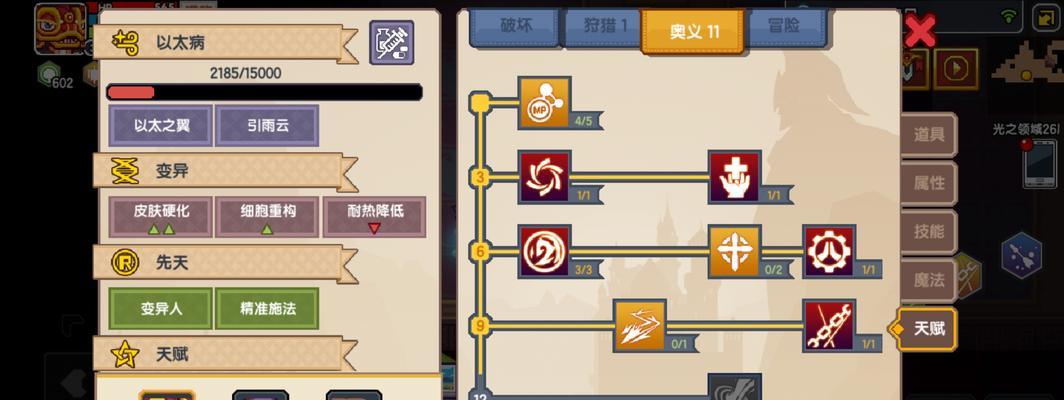Open the 道具 side tab
The width and height of the screenshot is (1064, 400).
[x=928, y=134]
